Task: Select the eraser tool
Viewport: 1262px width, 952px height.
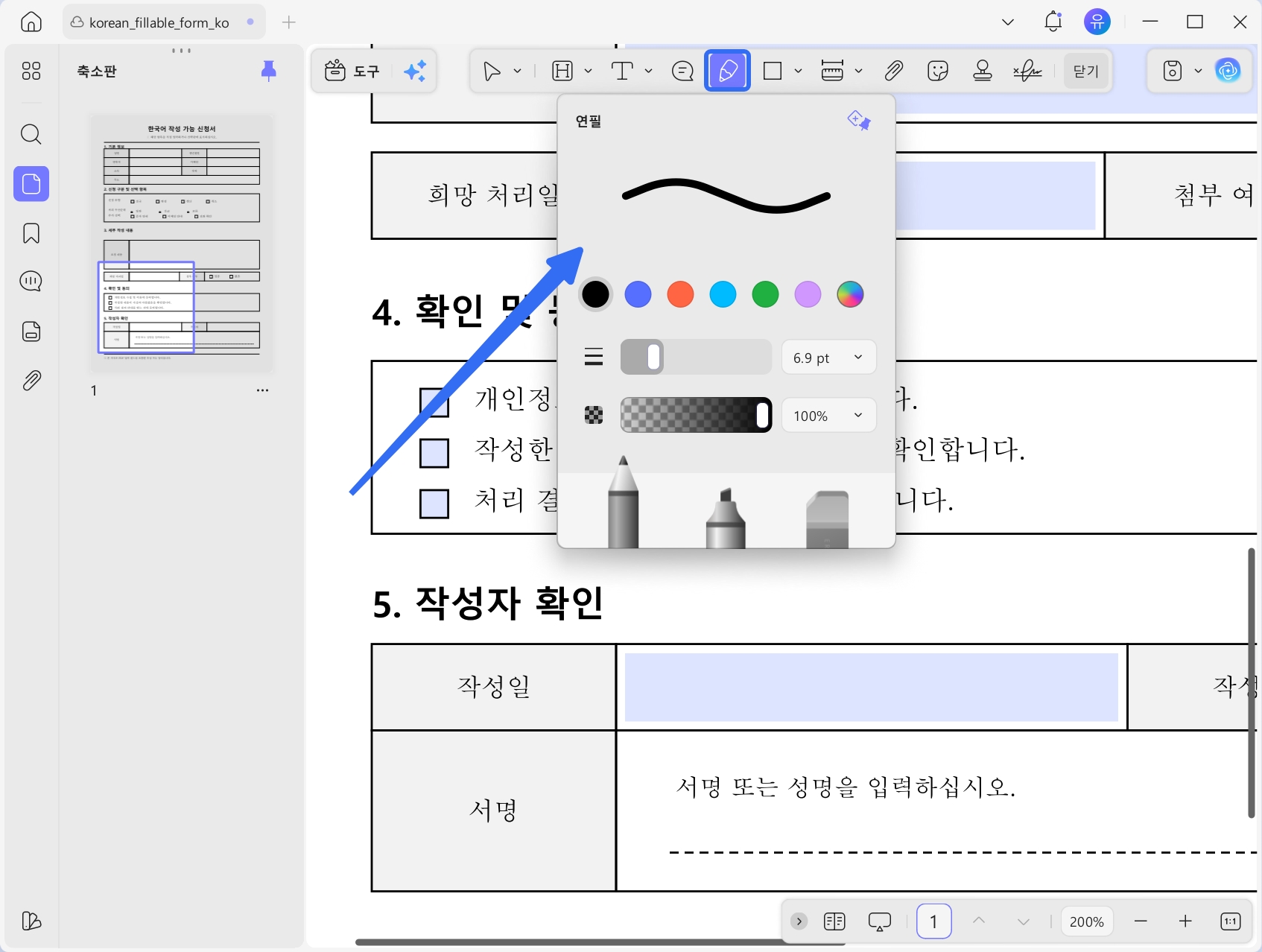Action: pos(828,519)
